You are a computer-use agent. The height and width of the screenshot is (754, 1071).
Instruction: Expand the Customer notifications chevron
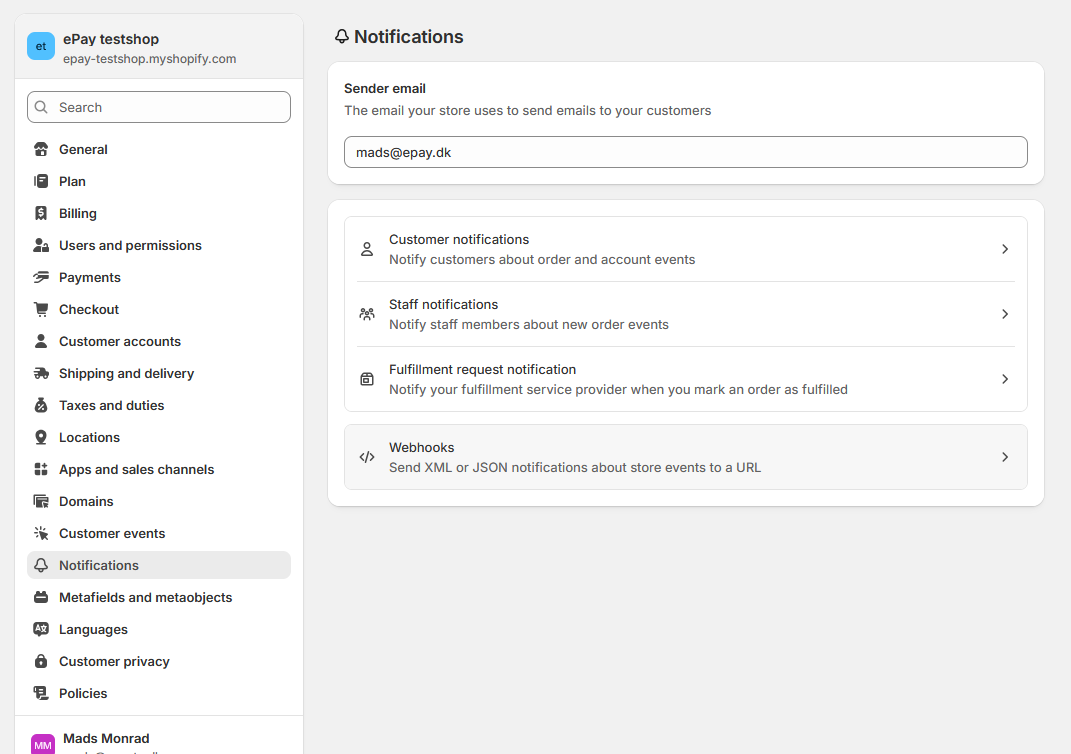pyautogui.click(x=1005, y=249)
